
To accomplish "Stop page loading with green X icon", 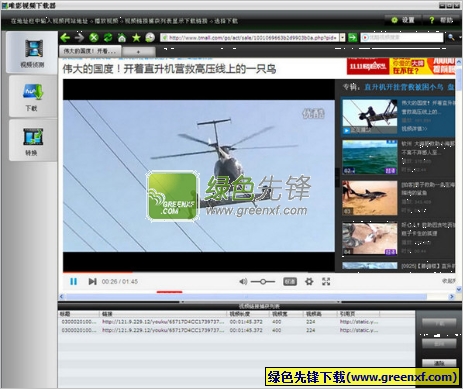I will click(94, 38).
